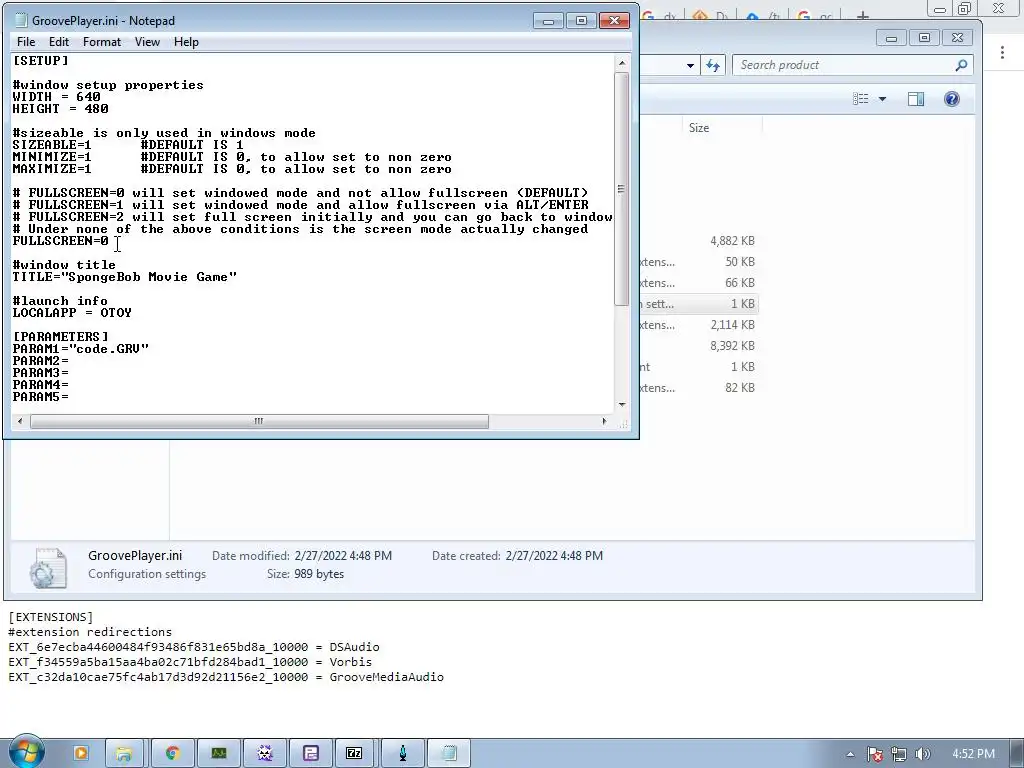Image resolution: width=1024 pixels, height=768 pixels.
Task: Show hidden system tray icons arrow
Action: coord(850,754)
